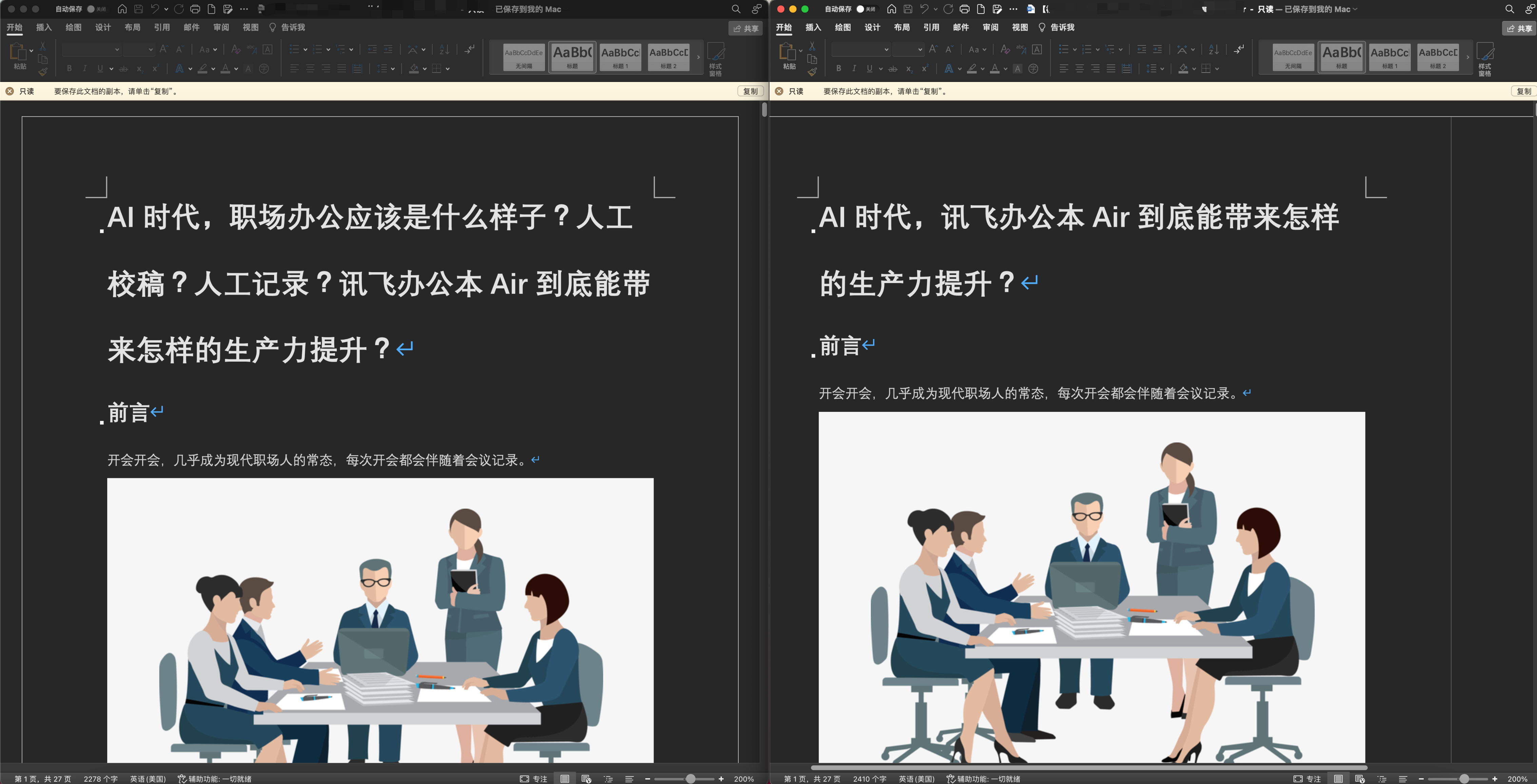The image size is (1537, 784).
Task: Click Bold button in right window ribbon
Action: [x=838, y=68]
